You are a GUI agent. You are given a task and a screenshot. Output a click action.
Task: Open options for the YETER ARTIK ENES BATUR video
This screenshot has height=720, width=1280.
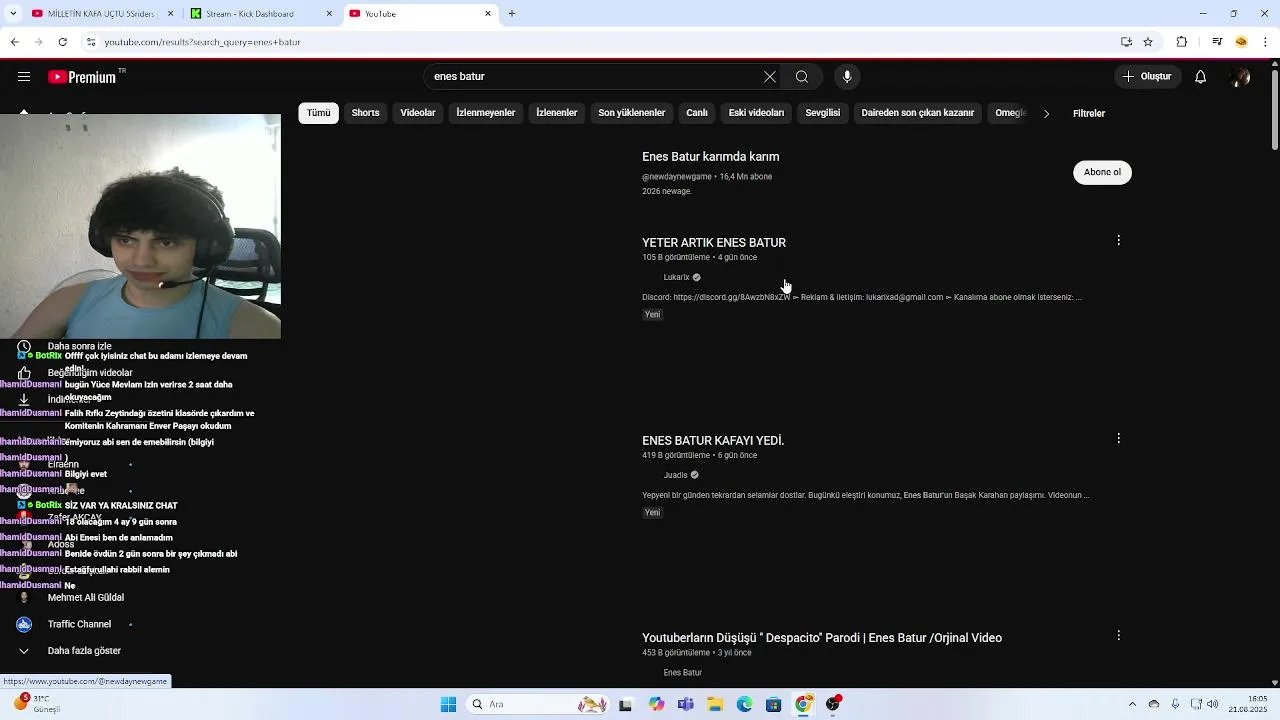(x=1118, y=240)
